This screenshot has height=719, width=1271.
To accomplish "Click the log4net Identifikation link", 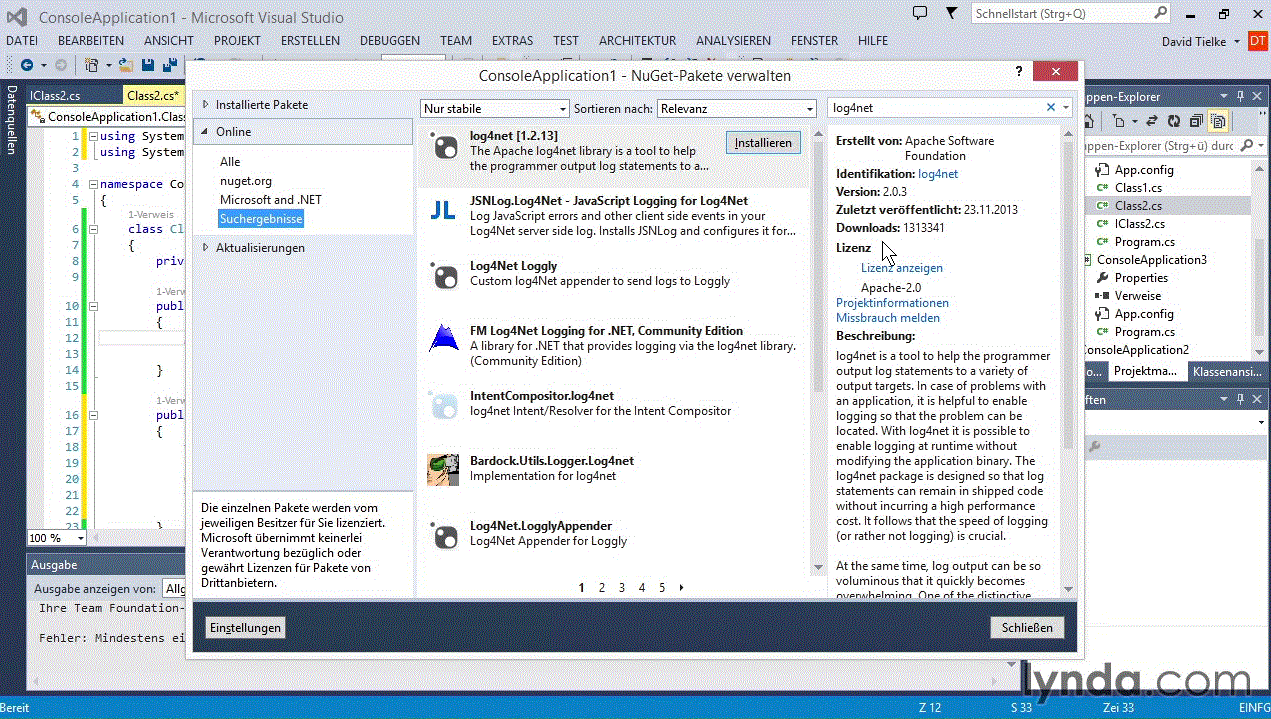I will (x=937, y=174).
